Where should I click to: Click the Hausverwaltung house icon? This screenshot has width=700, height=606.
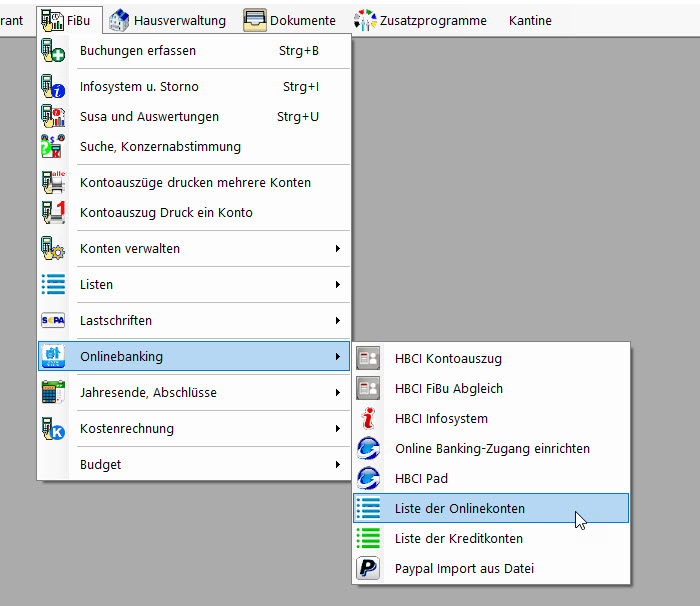[119, 20]
